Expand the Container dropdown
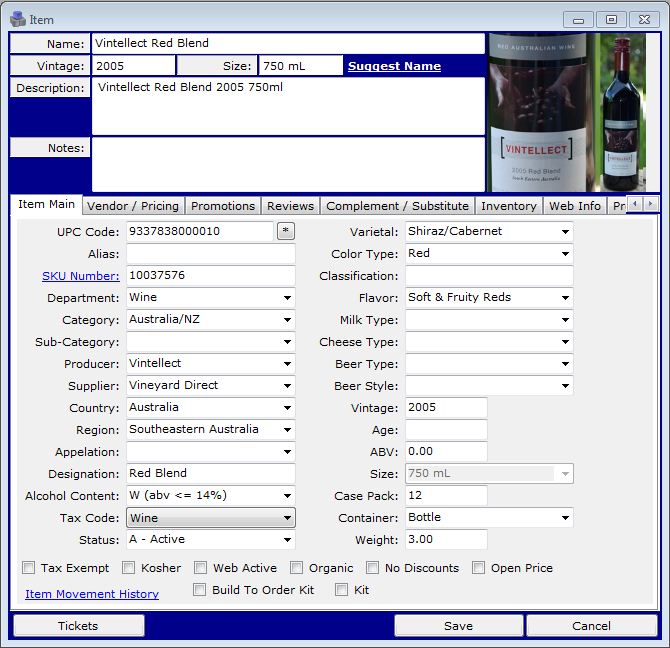Screen dimensions: 670x648 click(x=566, y=518)
